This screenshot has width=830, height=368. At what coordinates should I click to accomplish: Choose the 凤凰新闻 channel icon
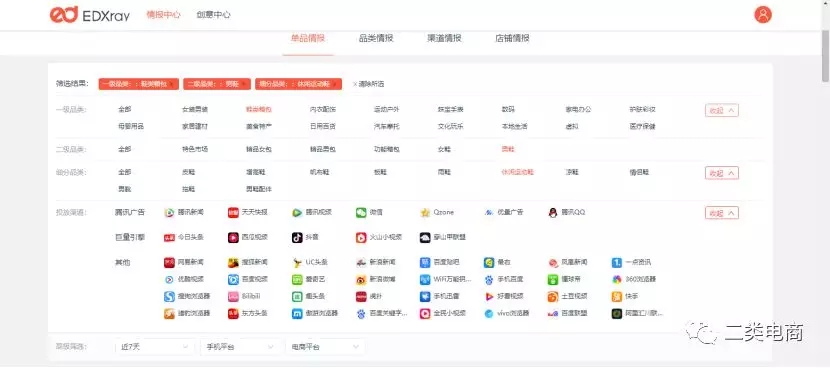553,263
